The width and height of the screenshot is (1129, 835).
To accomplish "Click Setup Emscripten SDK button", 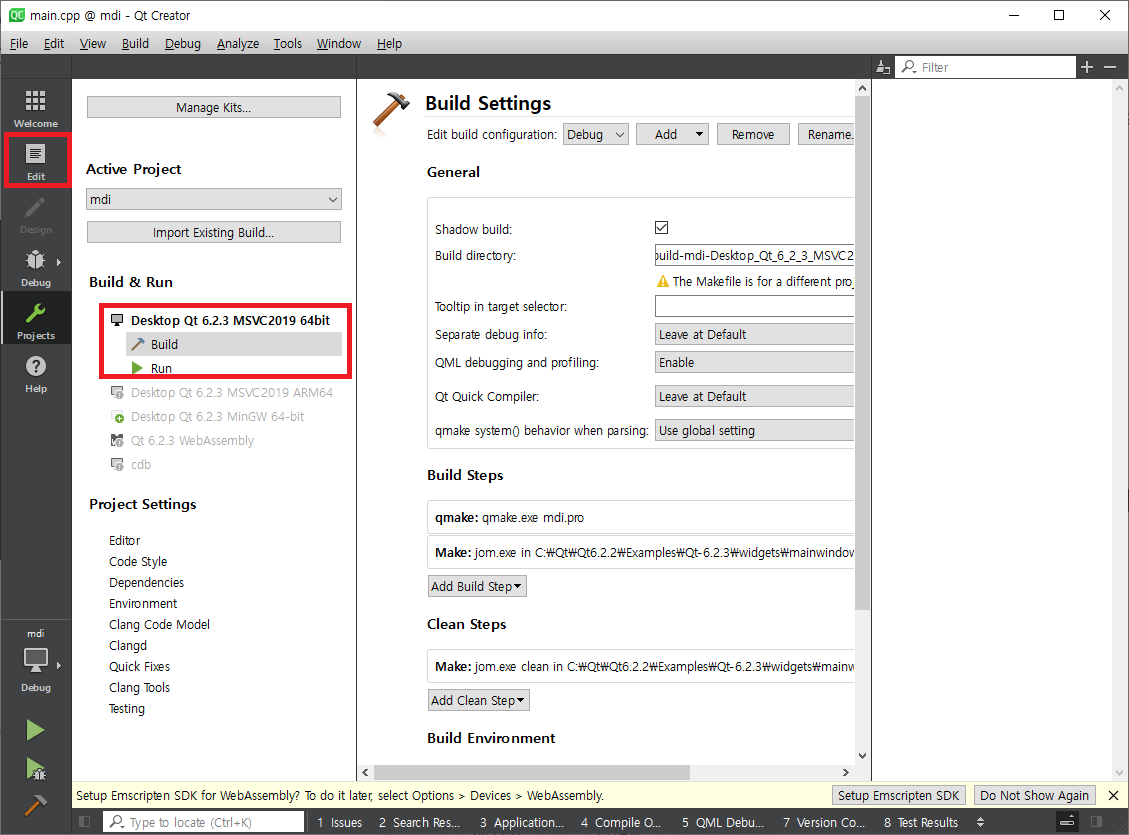I will (x=898, y=795).
